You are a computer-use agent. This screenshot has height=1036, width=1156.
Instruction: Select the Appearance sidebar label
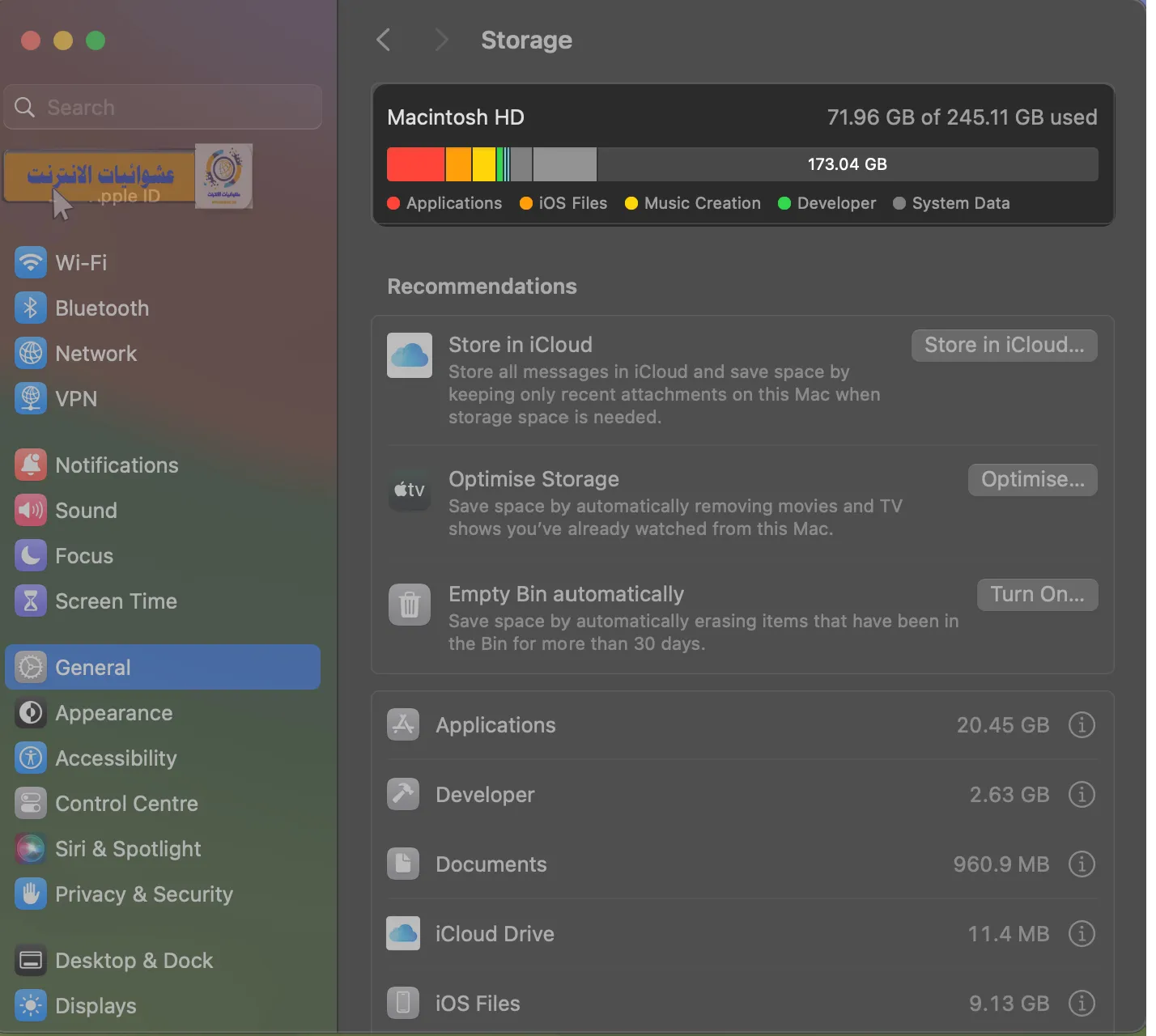(113, 713)
